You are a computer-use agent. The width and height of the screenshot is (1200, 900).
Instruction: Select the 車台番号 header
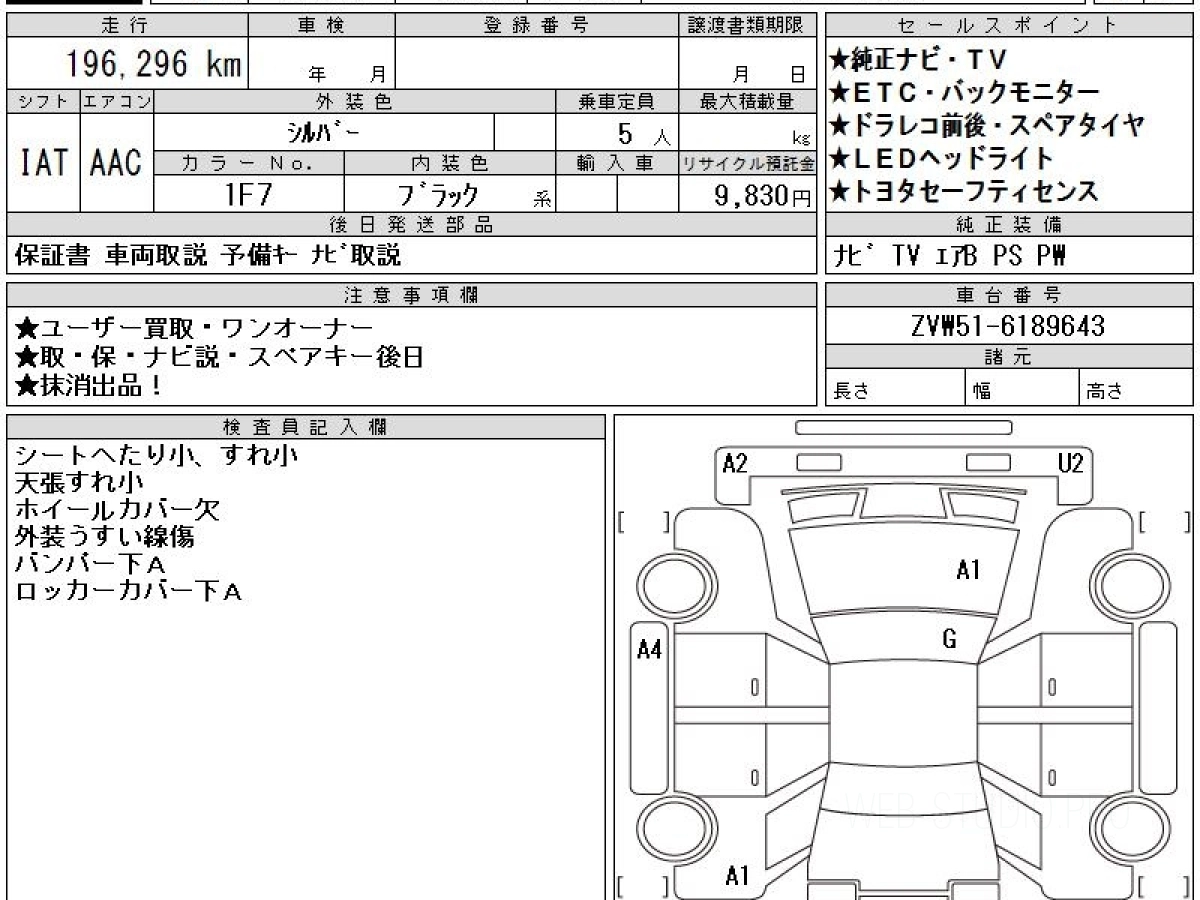click(x=1008, y=295)
